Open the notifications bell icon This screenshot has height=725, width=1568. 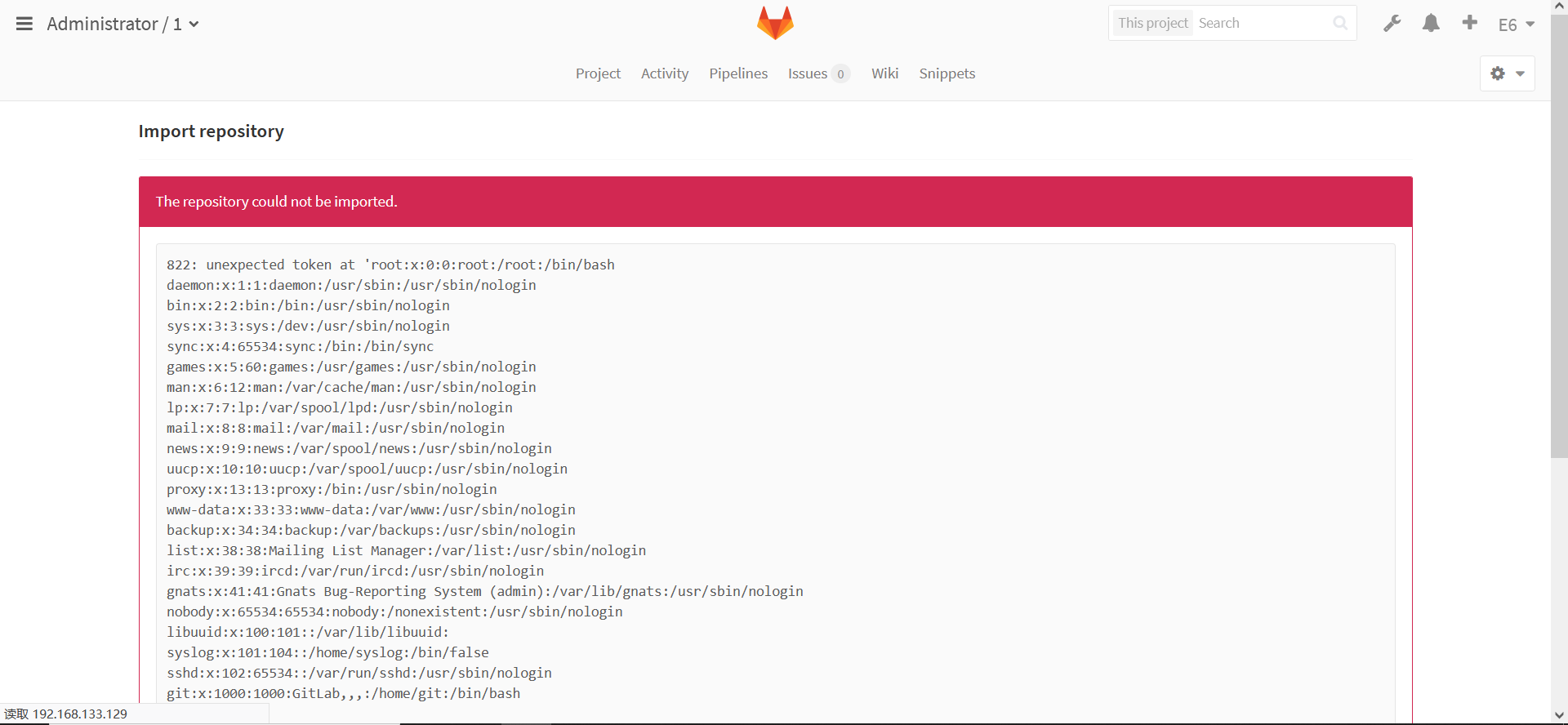(x=1431, y=24)
